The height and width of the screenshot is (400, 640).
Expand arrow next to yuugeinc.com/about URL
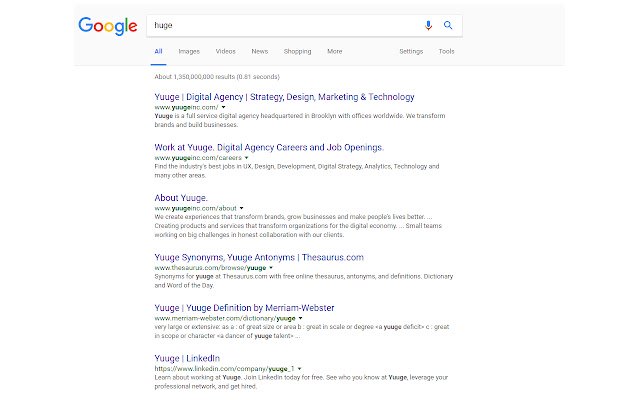coord(242,208)
